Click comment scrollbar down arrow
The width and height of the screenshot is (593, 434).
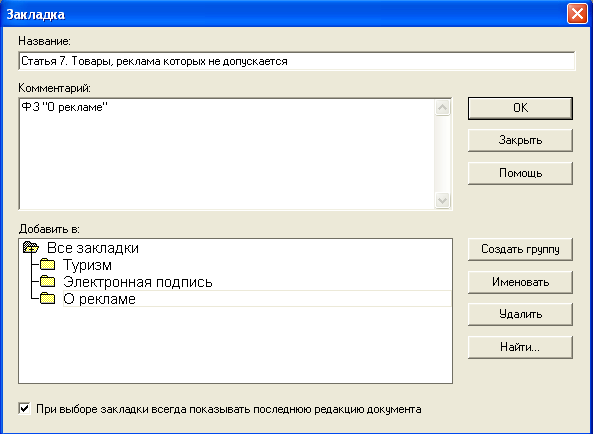point(442,200)
